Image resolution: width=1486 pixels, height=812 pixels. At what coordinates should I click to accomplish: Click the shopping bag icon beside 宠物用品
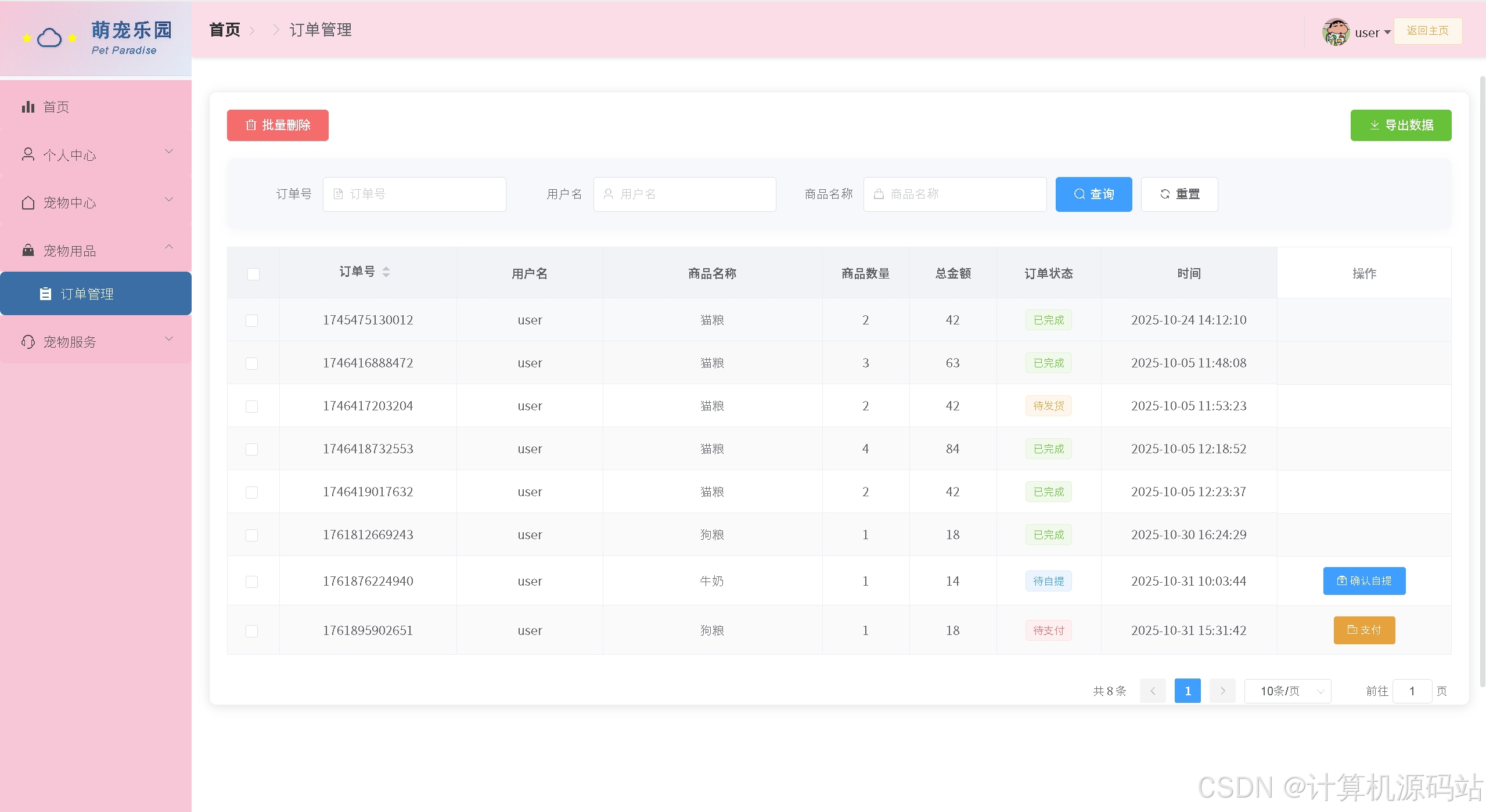point(28,250)
